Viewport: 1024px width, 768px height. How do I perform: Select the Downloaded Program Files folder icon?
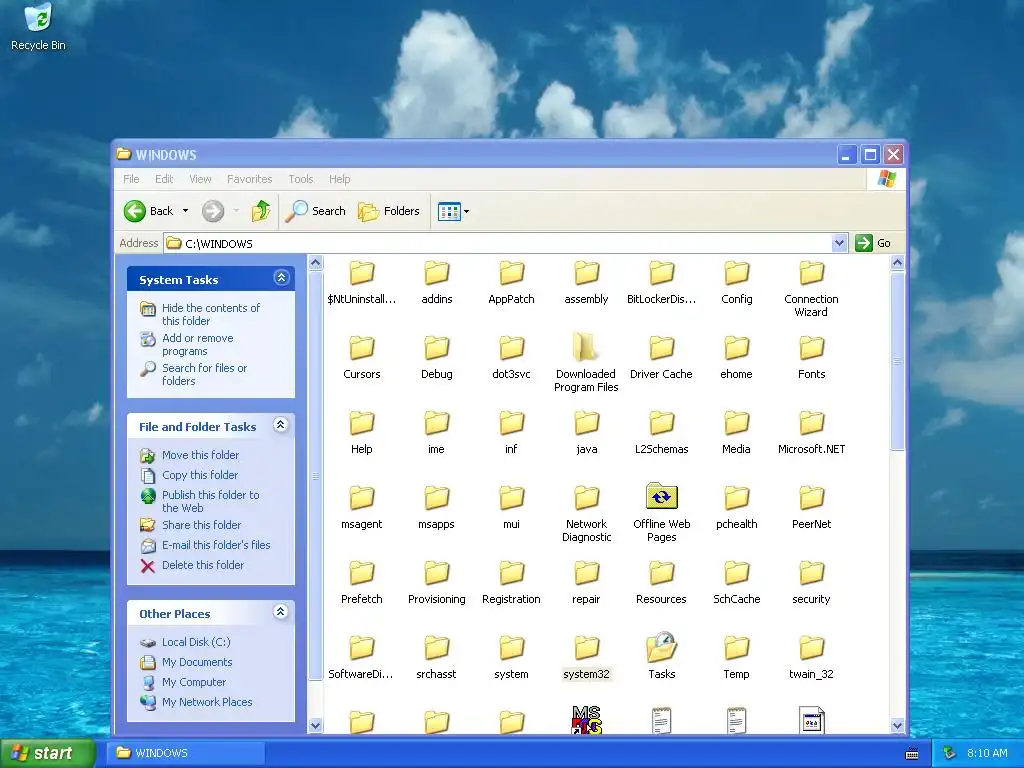586,347
